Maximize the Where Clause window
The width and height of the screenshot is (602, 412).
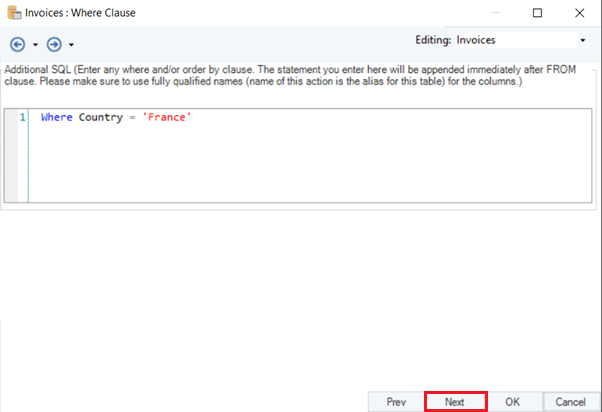[537, 13]
